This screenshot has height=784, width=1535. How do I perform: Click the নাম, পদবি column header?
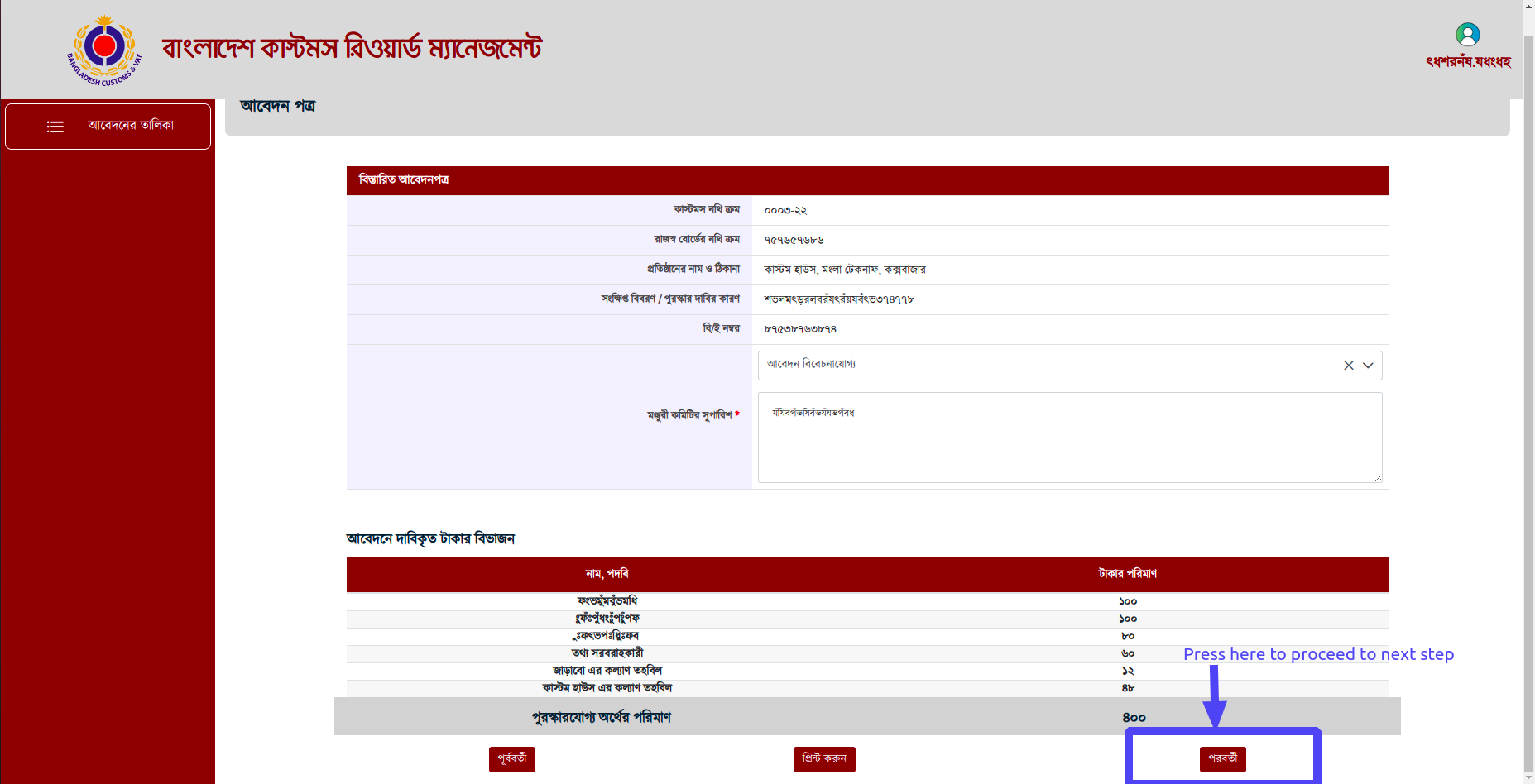coord(607,574)
